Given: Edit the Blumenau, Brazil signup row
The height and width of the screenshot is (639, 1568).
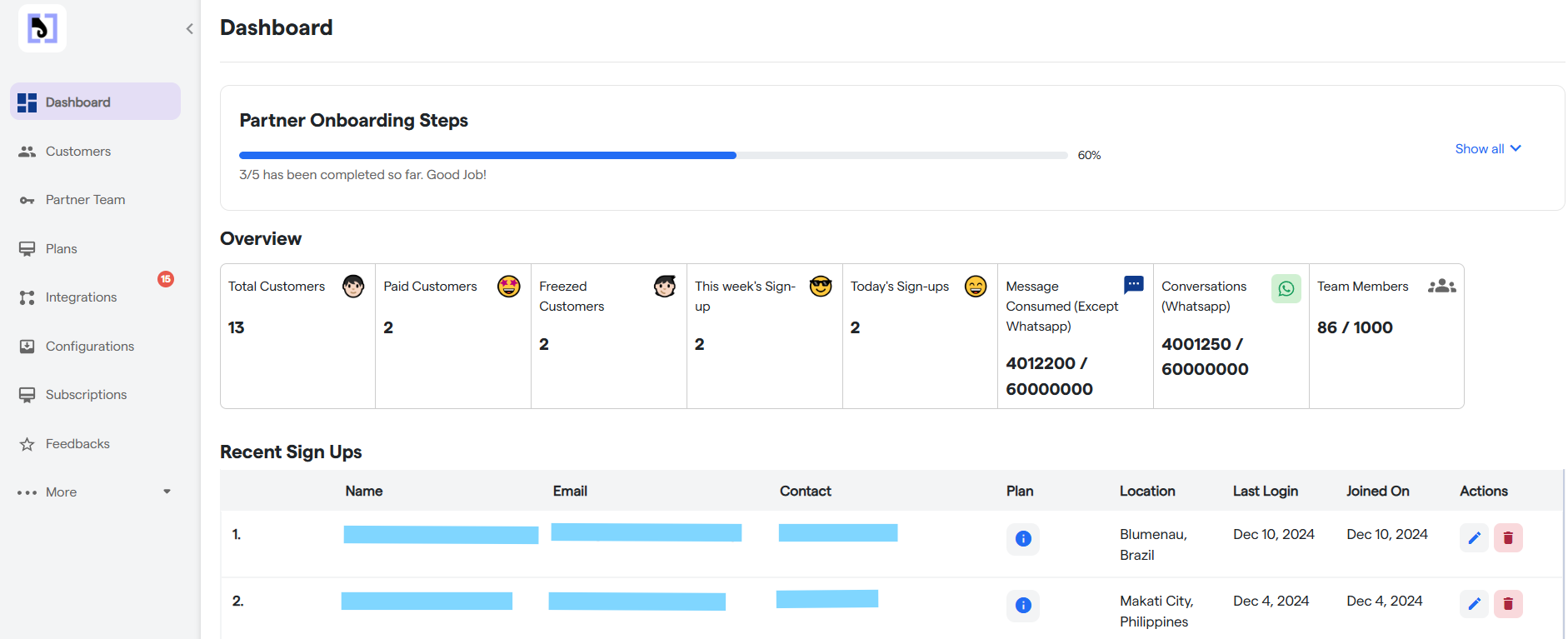Looking at the screenshot, I should pyautogui.click(x=1474, y=538).
